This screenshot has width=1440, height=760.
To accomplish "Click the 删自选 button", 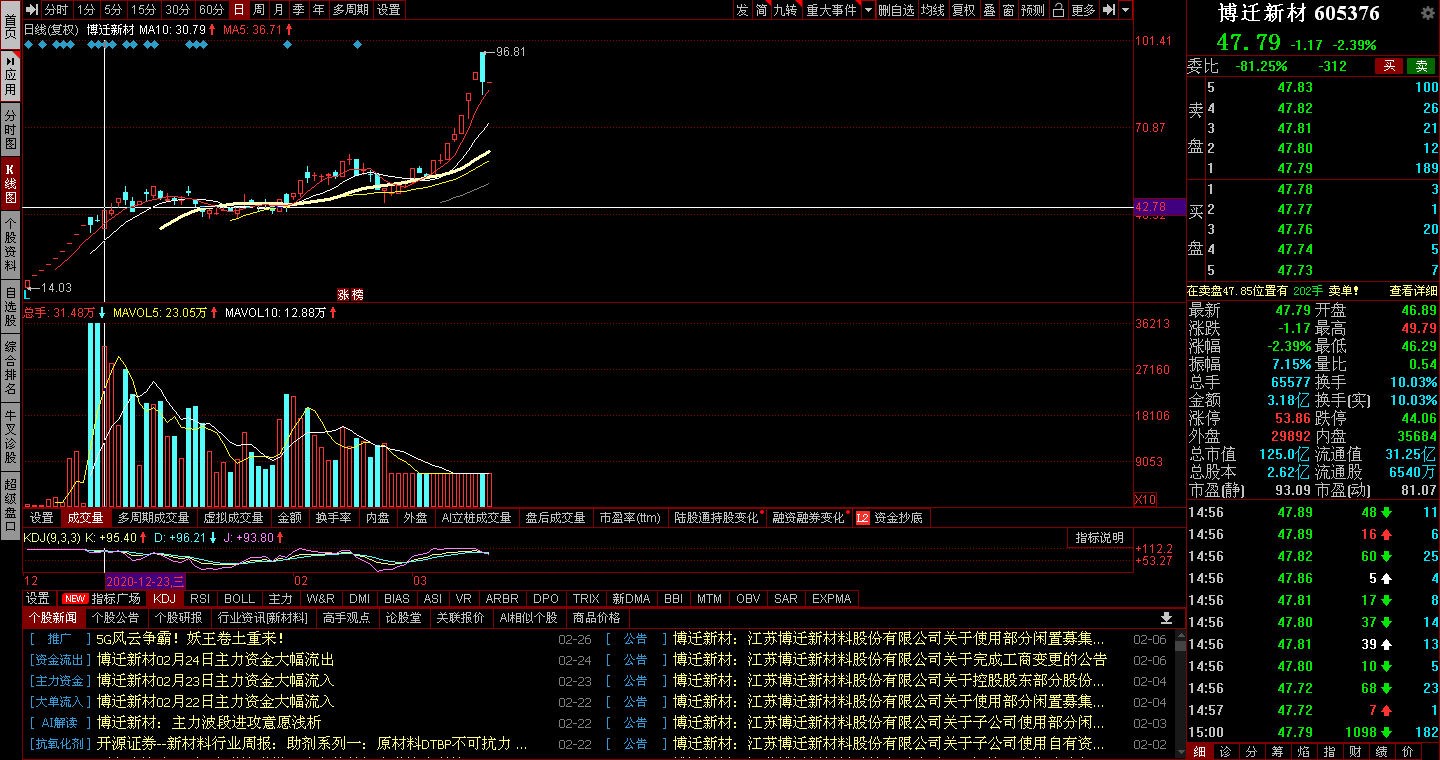I will [x=896, y=10].
